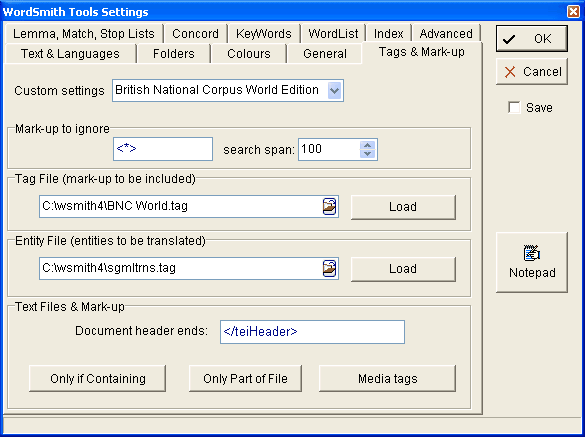This screenshot has width=585, height=437.
Task: Open the Index tab
Action: click(388, 34)
